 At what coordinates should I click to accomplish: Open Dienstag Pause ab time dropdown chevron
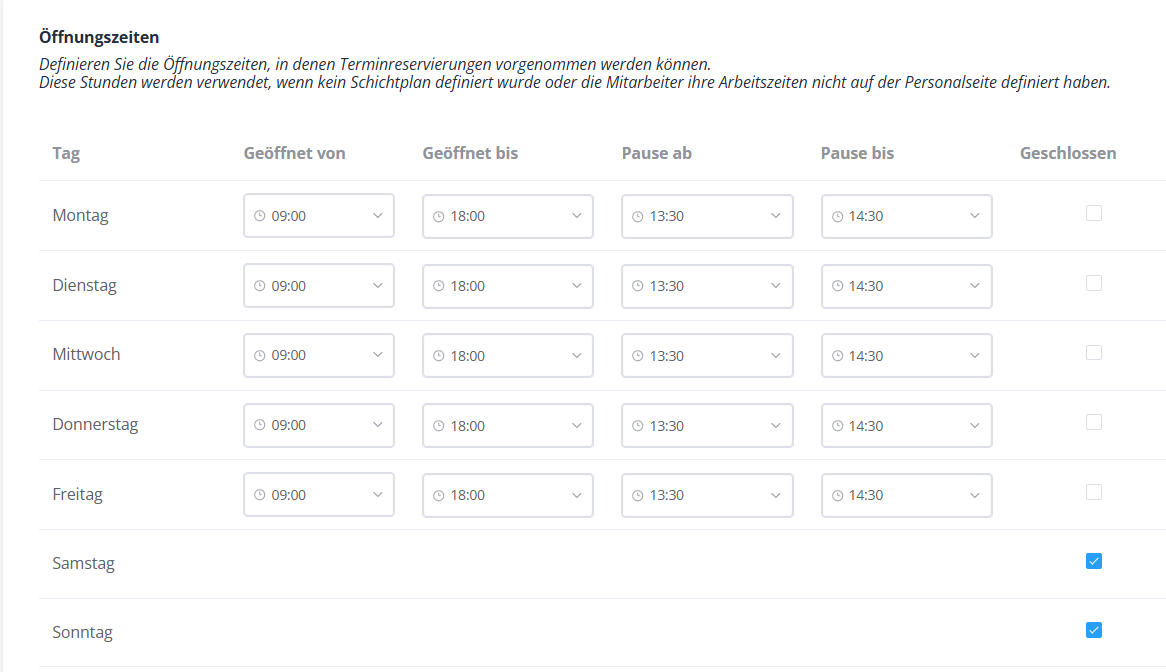pos(776,286)
